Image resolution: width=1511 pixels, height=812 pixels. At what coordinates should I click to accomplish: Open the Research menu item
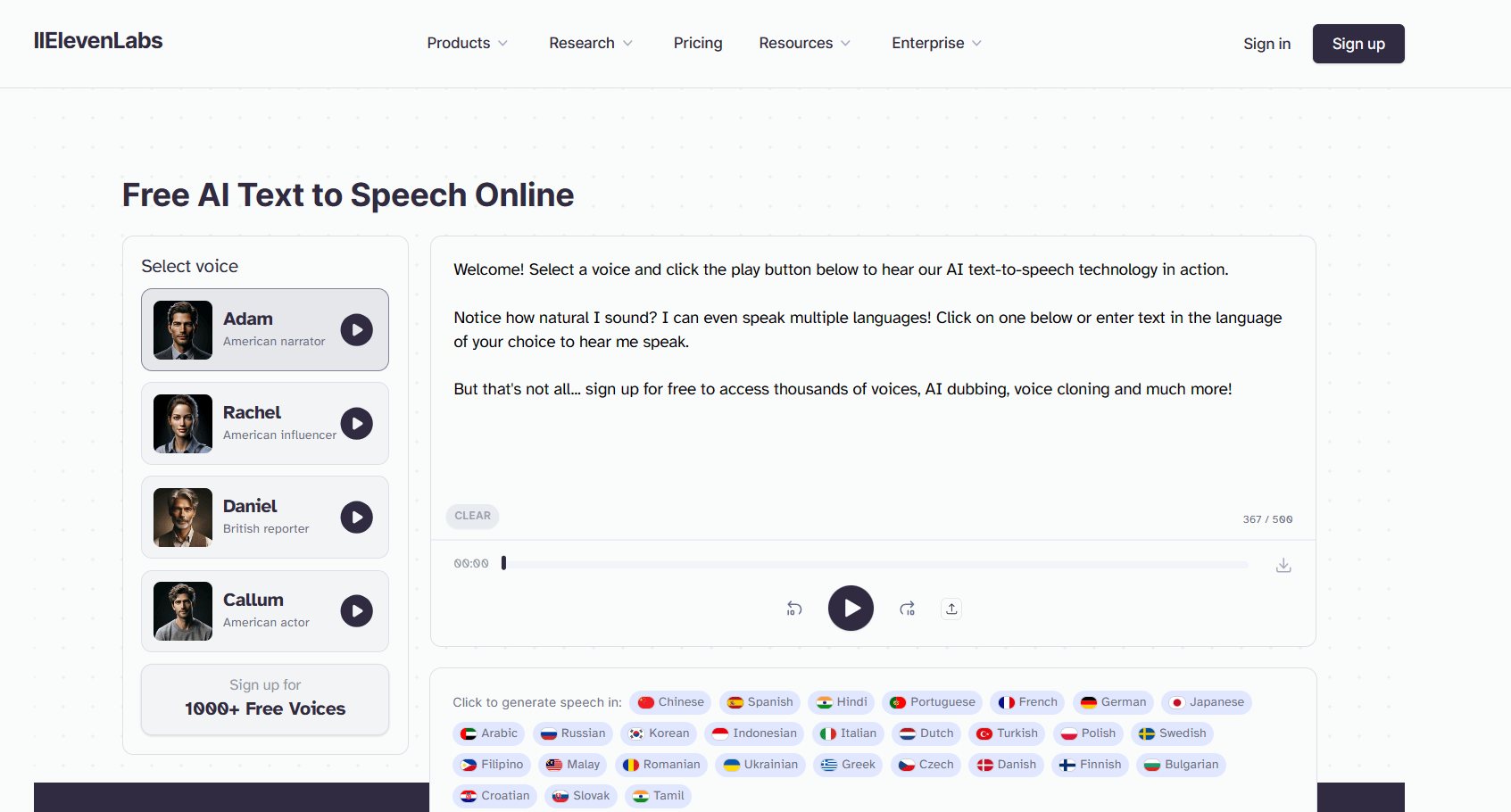click(x=590, y=43)
